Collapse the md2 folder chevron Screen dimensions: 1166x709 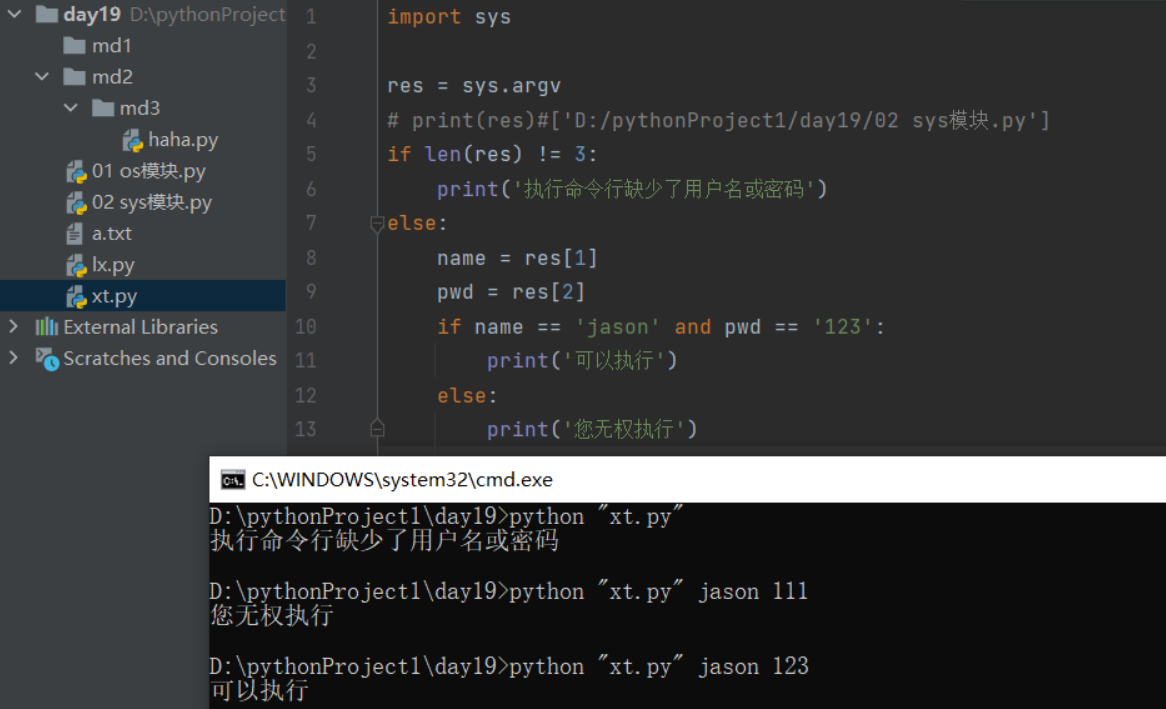(42, 77)
